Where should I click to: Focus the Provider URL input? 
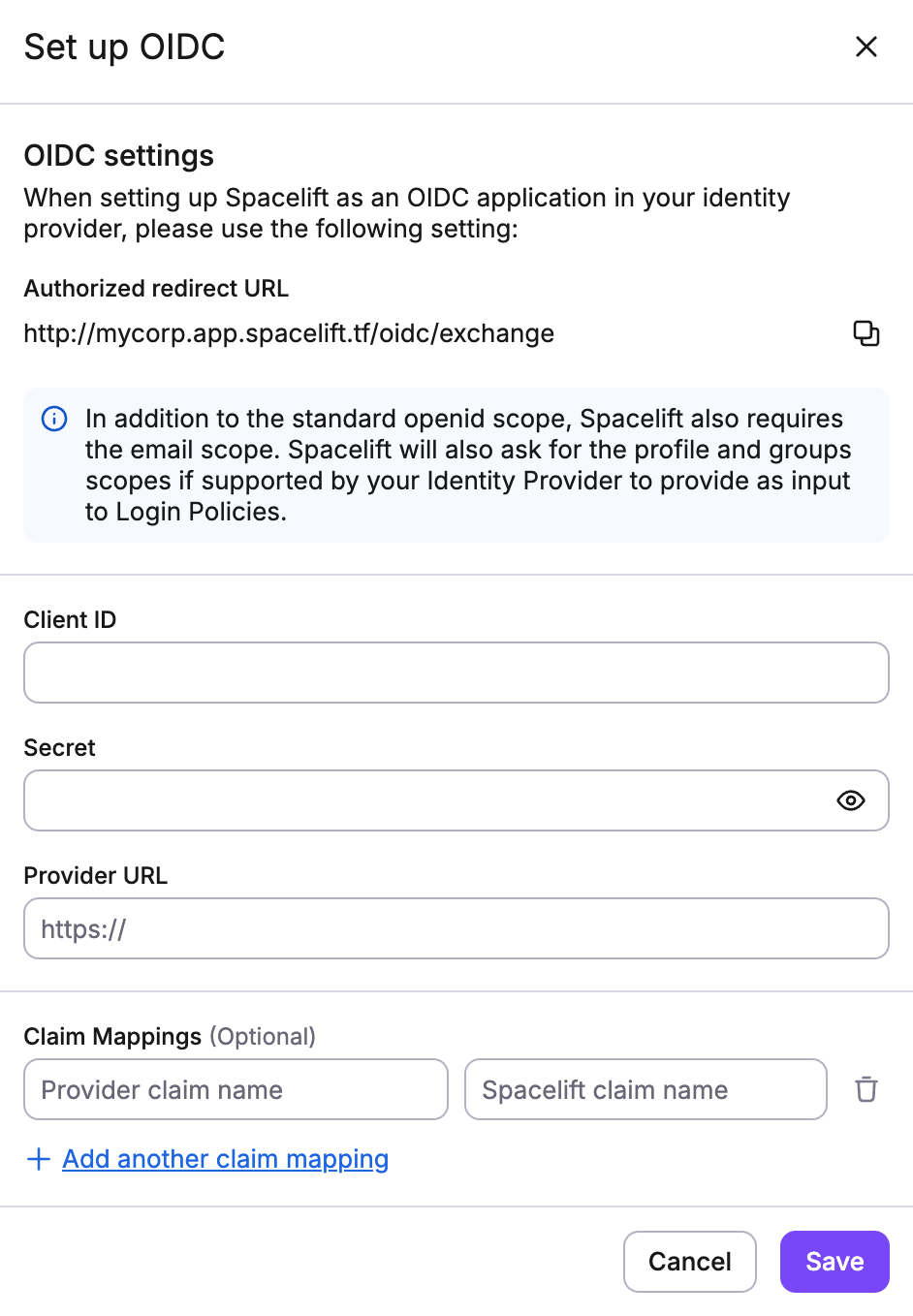[x=456, y=927]
